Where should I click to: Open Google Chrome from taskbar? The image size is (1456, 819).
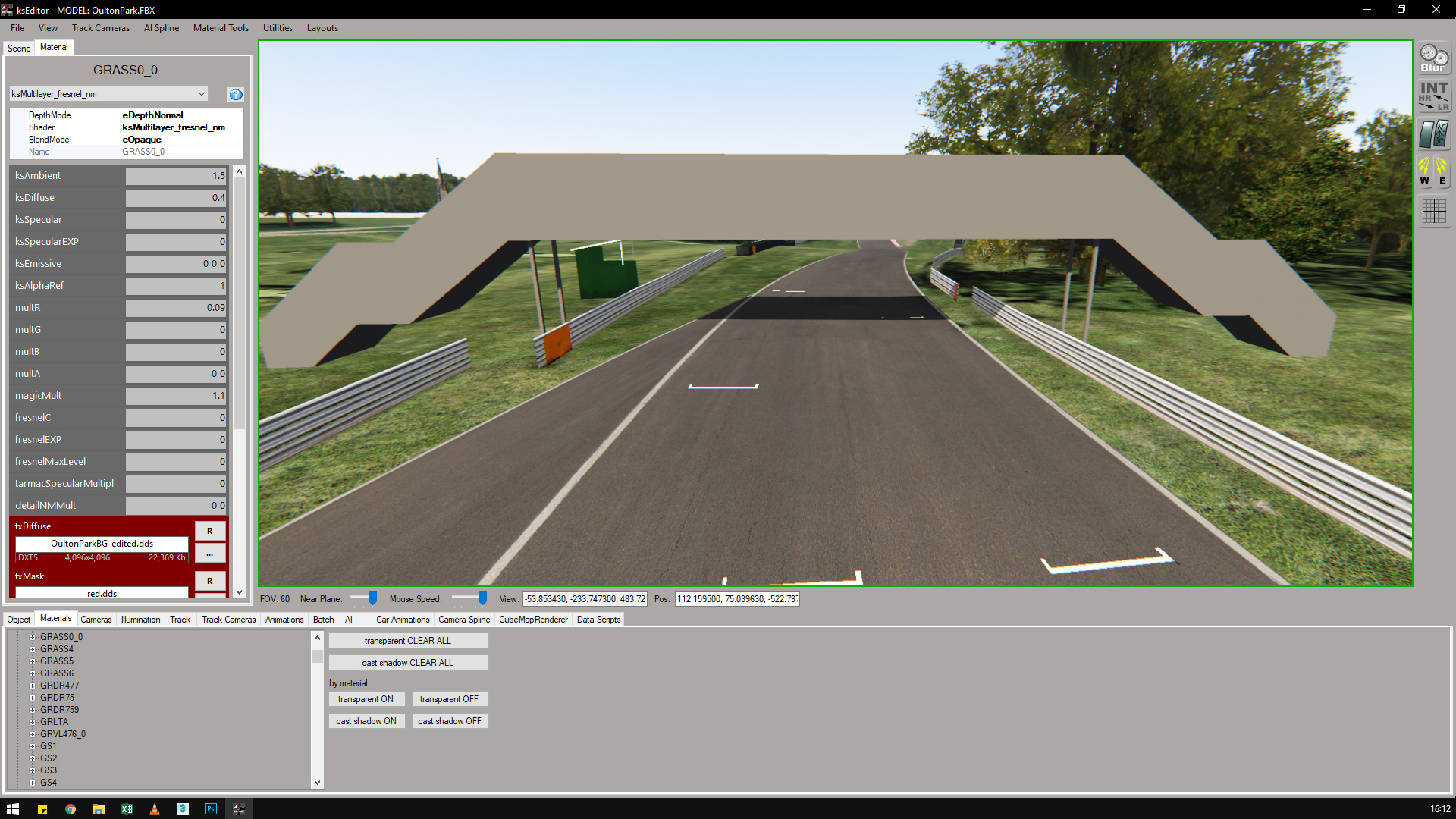[71, 809]
